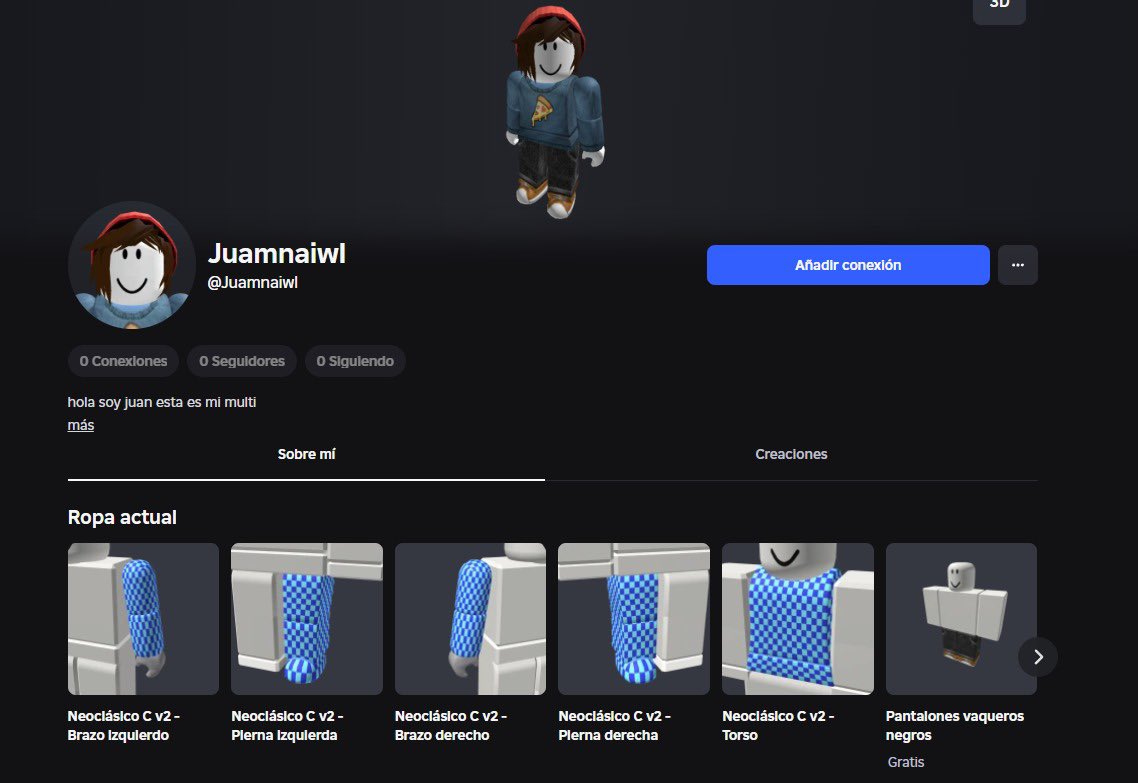Open Neoclásico Torso item thumbnail

[798, 619]
